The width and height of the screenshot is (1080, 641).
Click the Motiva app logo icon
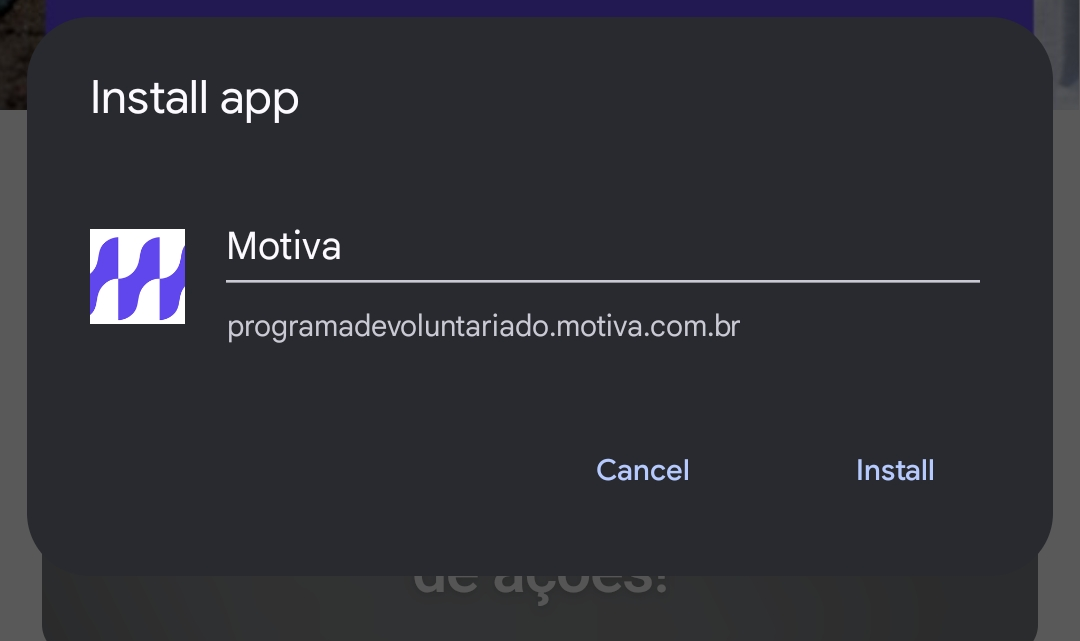pos(137,276)
